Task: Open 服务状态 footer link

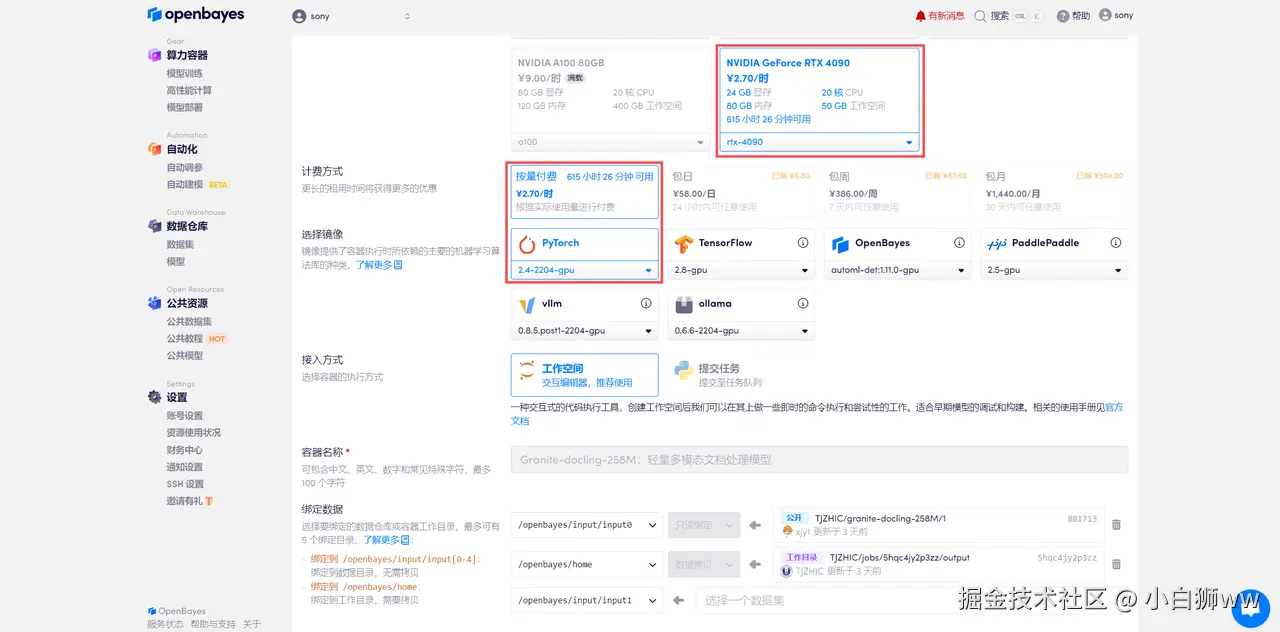Action: click(165, 624)
